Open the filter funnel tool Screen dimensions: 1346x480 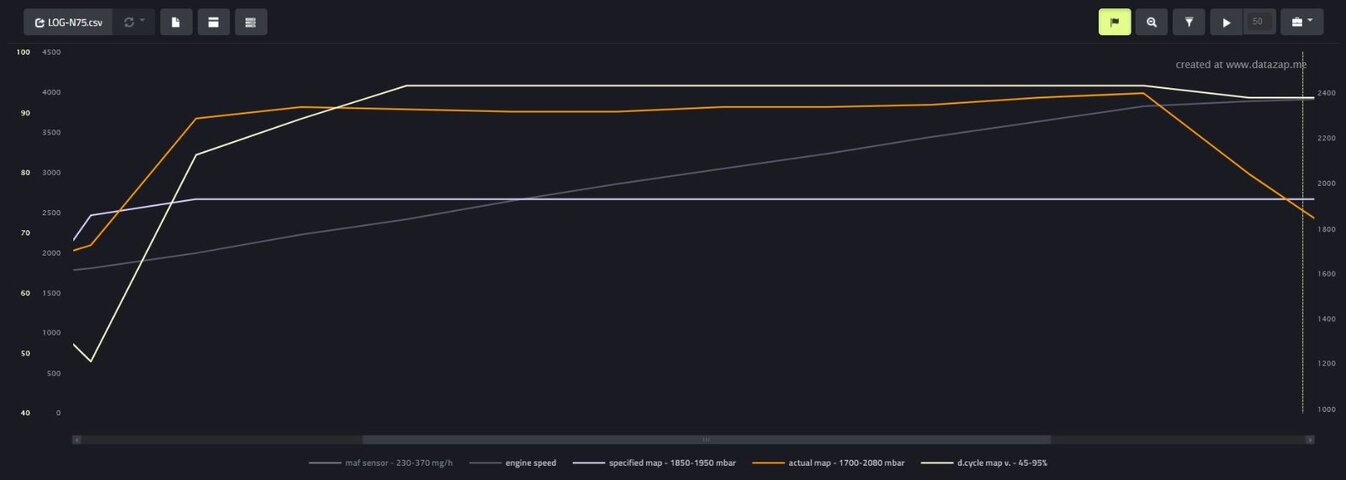point(1189,22)
